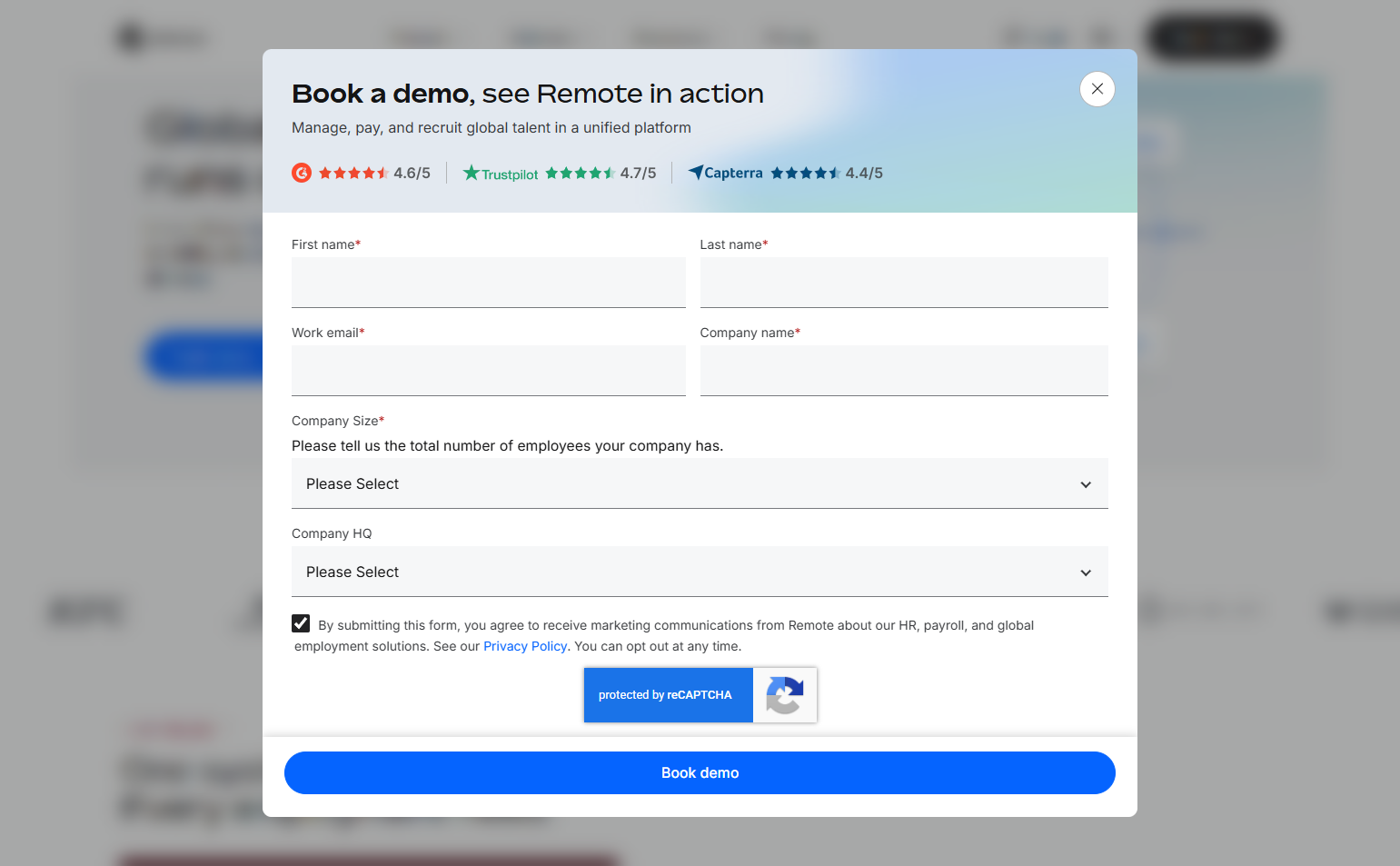1400x866 pixels.
Task: Click the 4.7/5 Trustpilot rating text
Action: pos(638,173)
